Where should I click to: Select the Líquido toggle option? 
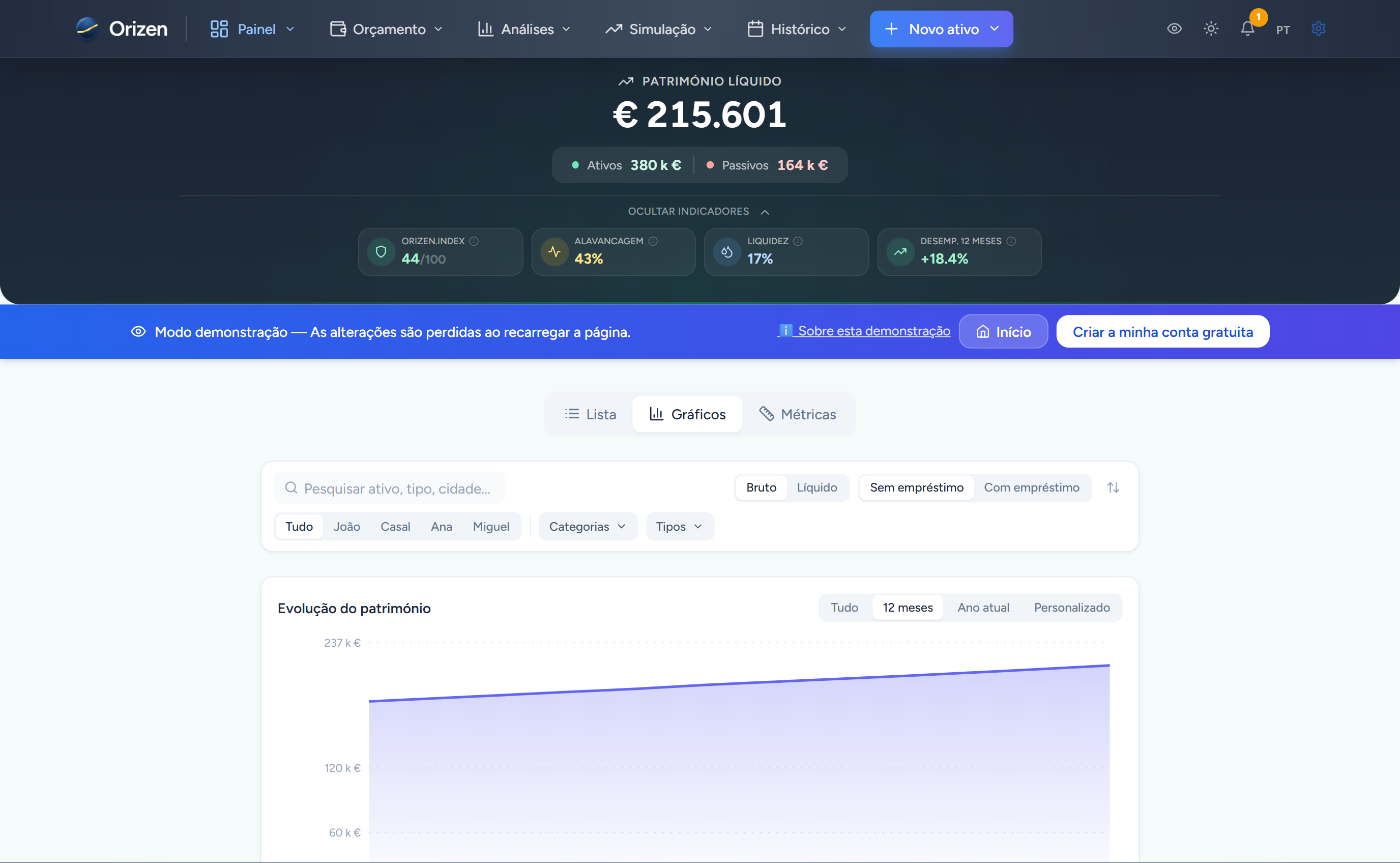[816, 487]
